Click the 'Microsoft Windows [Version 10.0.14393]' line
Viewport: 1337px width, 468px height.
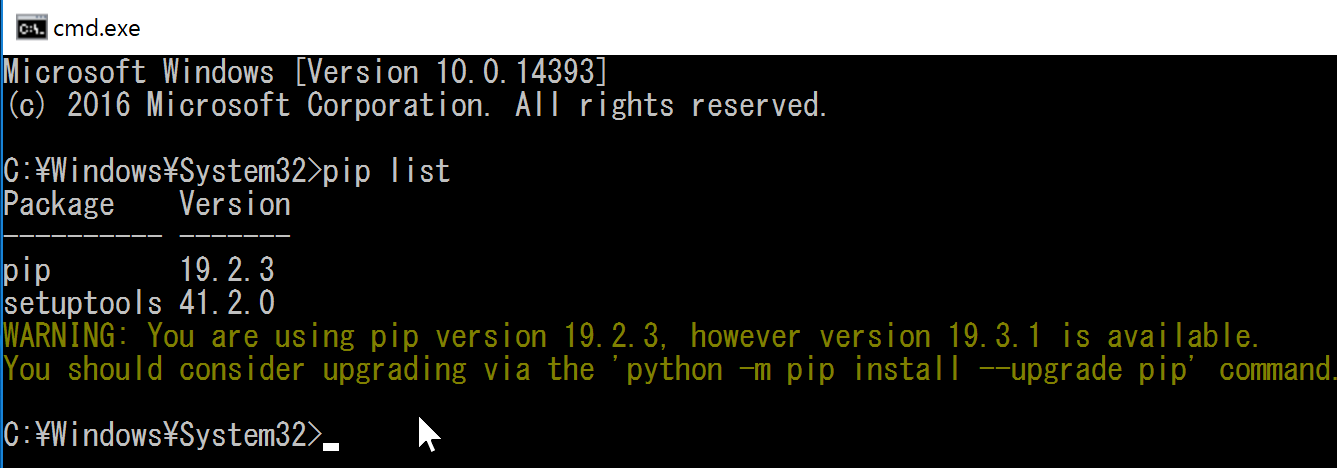point(305,73)
